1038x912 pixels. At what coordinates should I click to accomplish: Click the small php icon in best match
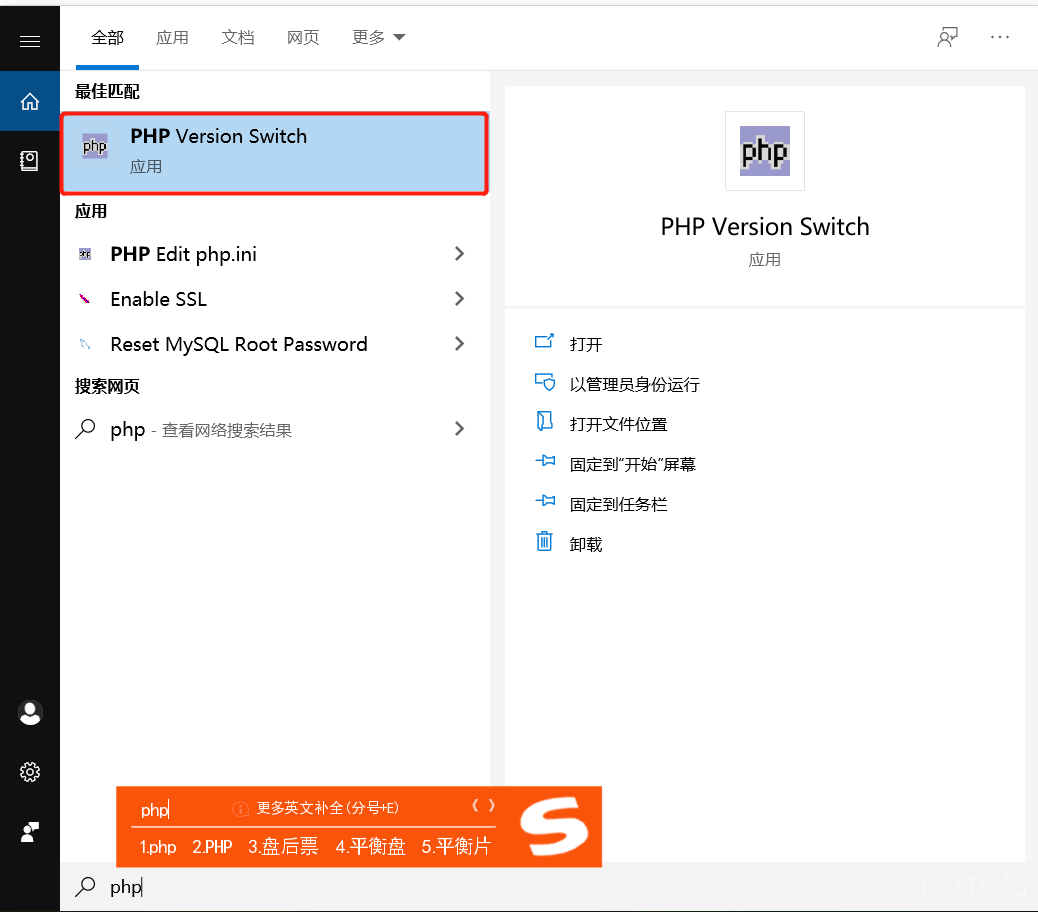95,146
